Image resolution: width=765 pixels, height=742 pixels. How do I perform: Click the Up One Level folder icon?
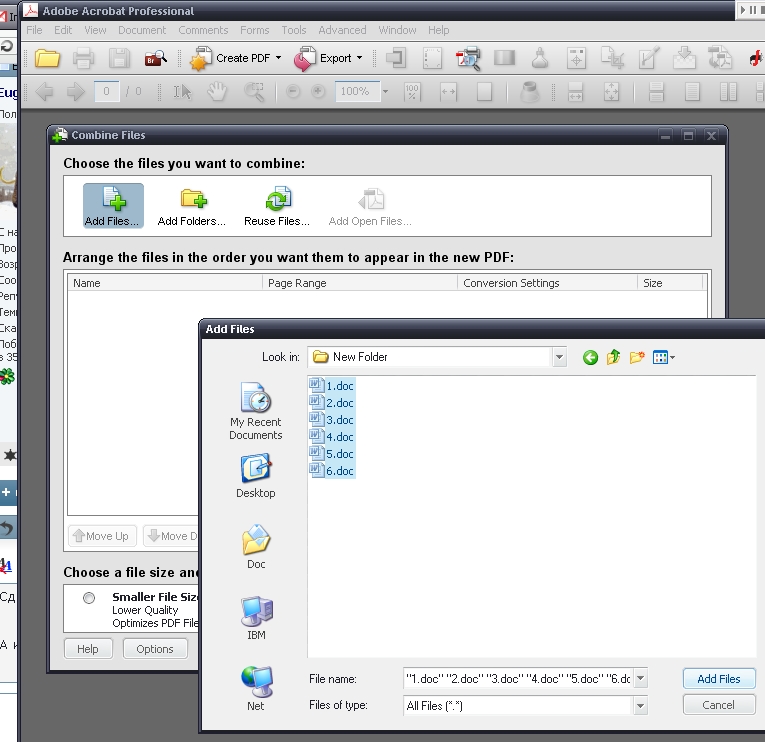[614, 358]
